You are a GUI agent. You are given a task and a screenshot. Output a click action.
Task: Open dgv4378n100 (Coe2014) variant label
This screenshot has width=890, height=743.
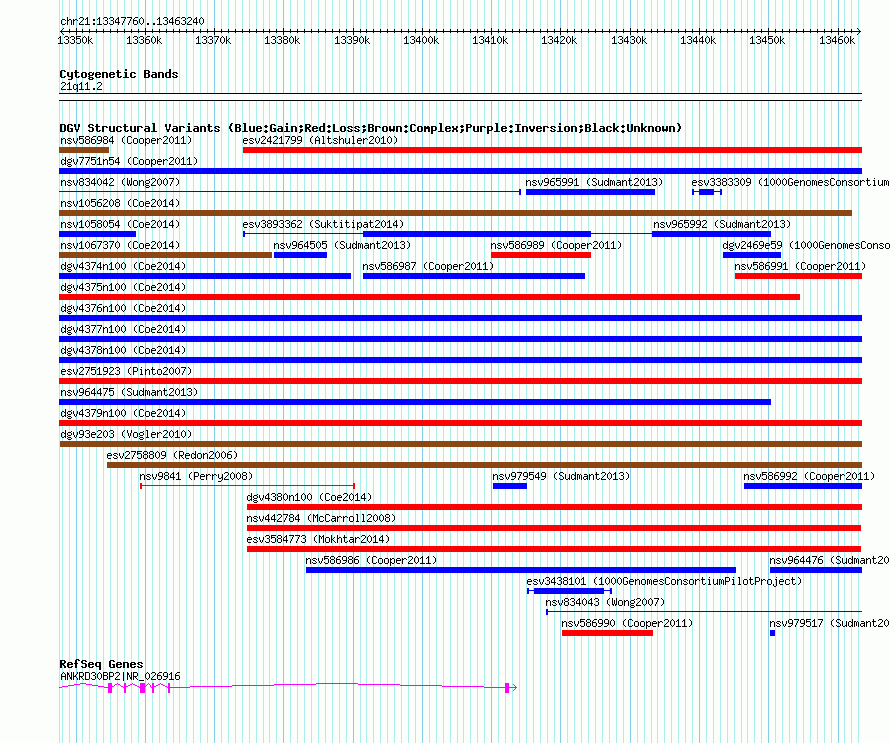(123, 350)
